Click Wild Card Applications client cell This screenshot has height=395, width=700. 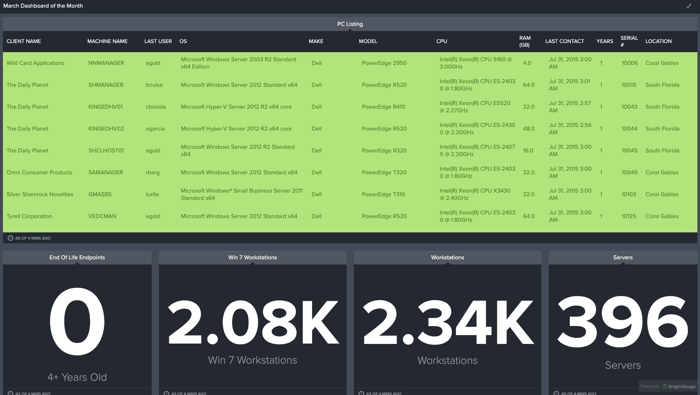click(x=35, y=63)
